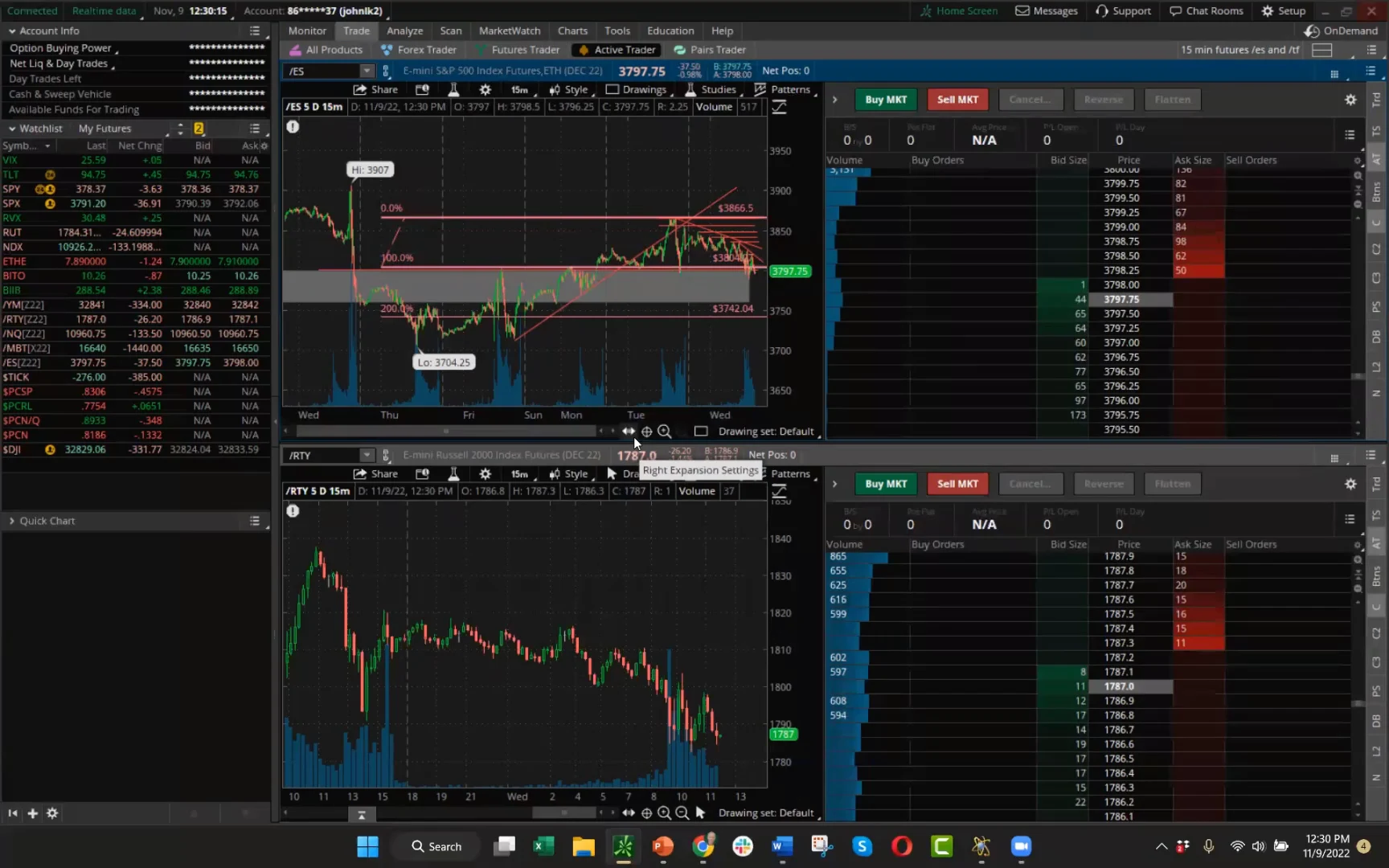Click the /RTY chart horizontal scrollbar thumb
Viewport: 1389px width, 868px height.
[564, 813]
